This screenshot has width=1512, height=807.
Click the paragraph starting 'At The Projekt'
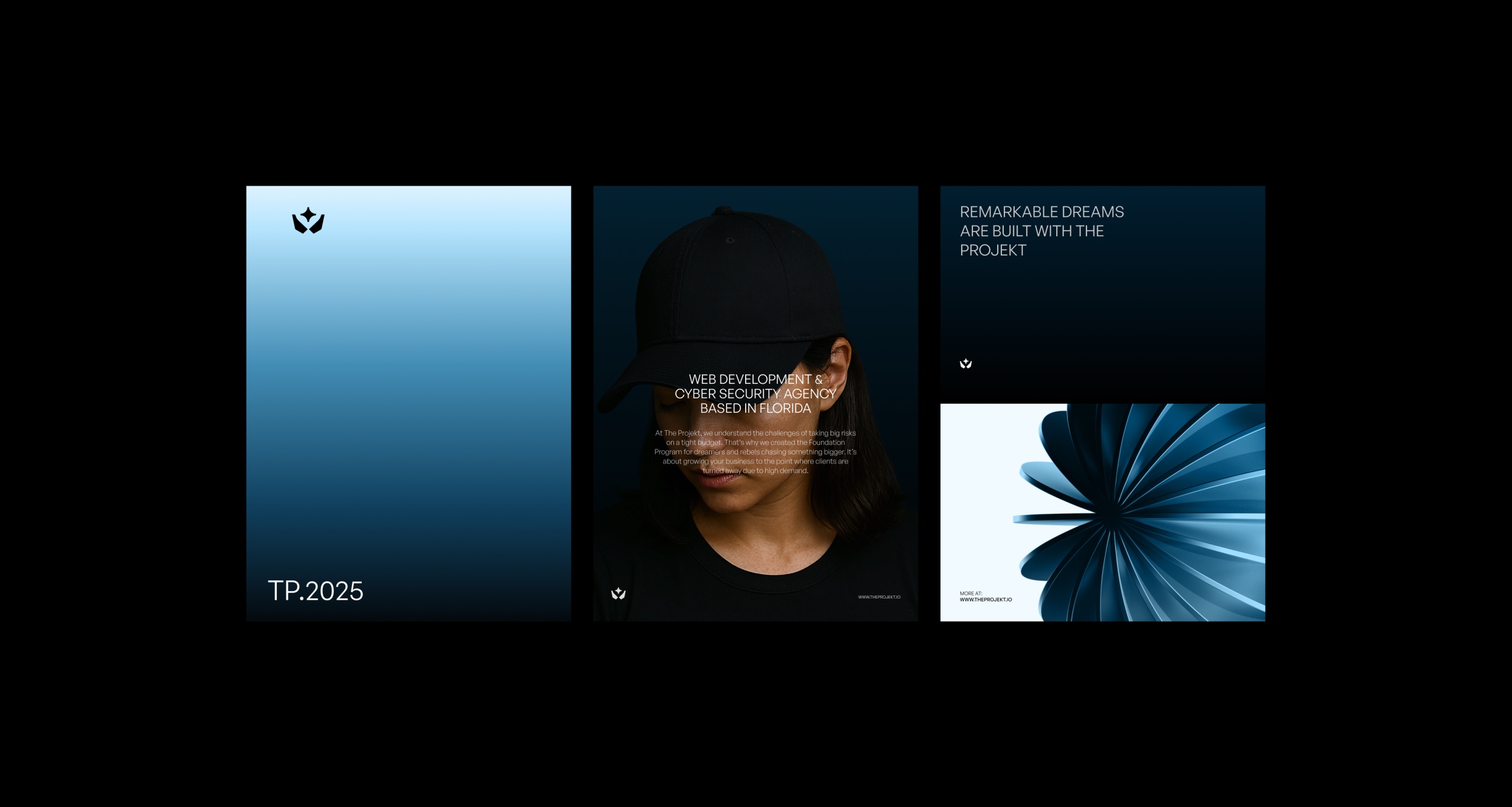click(755, 451)
